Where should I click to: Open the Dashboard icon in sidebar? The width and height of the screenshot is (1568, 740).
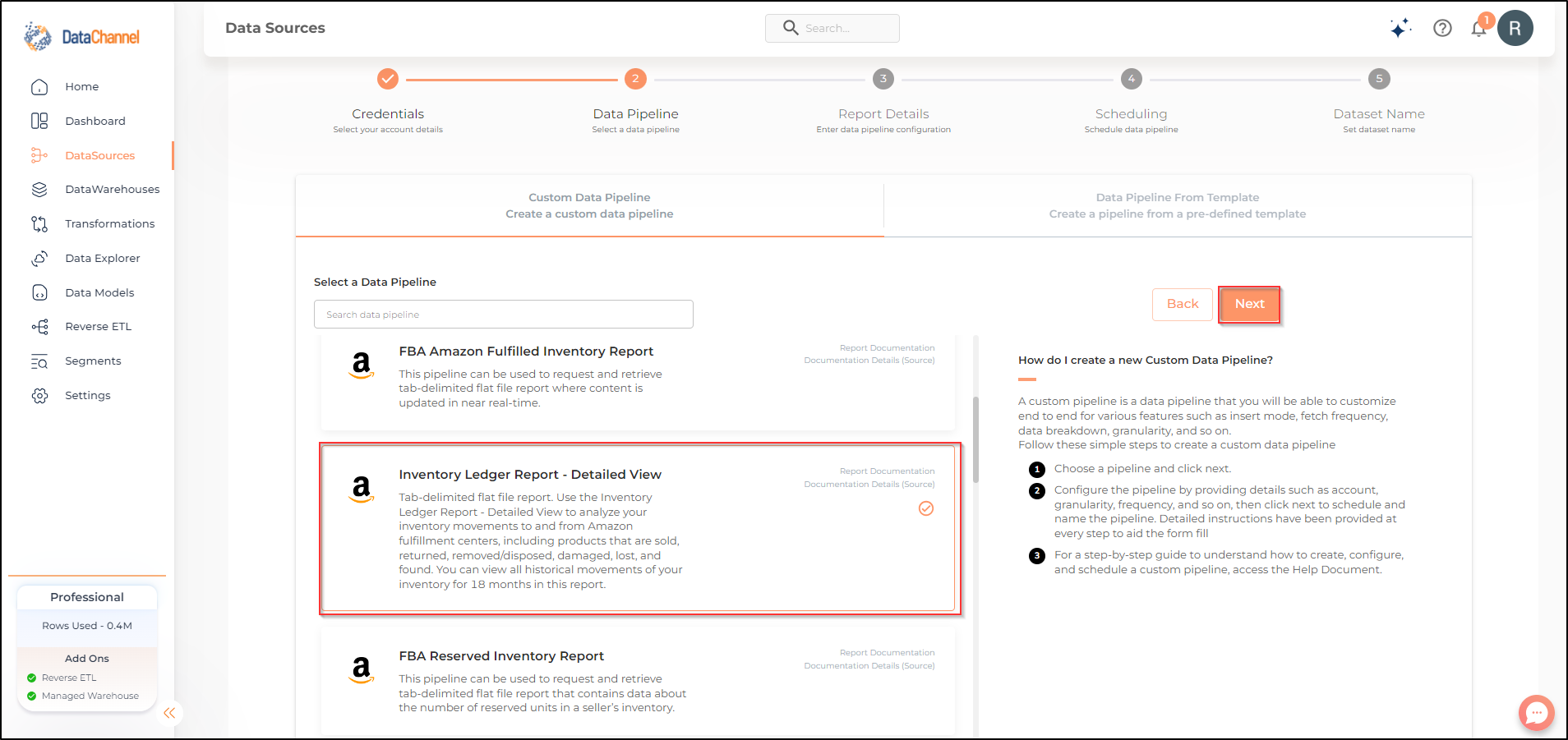point(39,121)
